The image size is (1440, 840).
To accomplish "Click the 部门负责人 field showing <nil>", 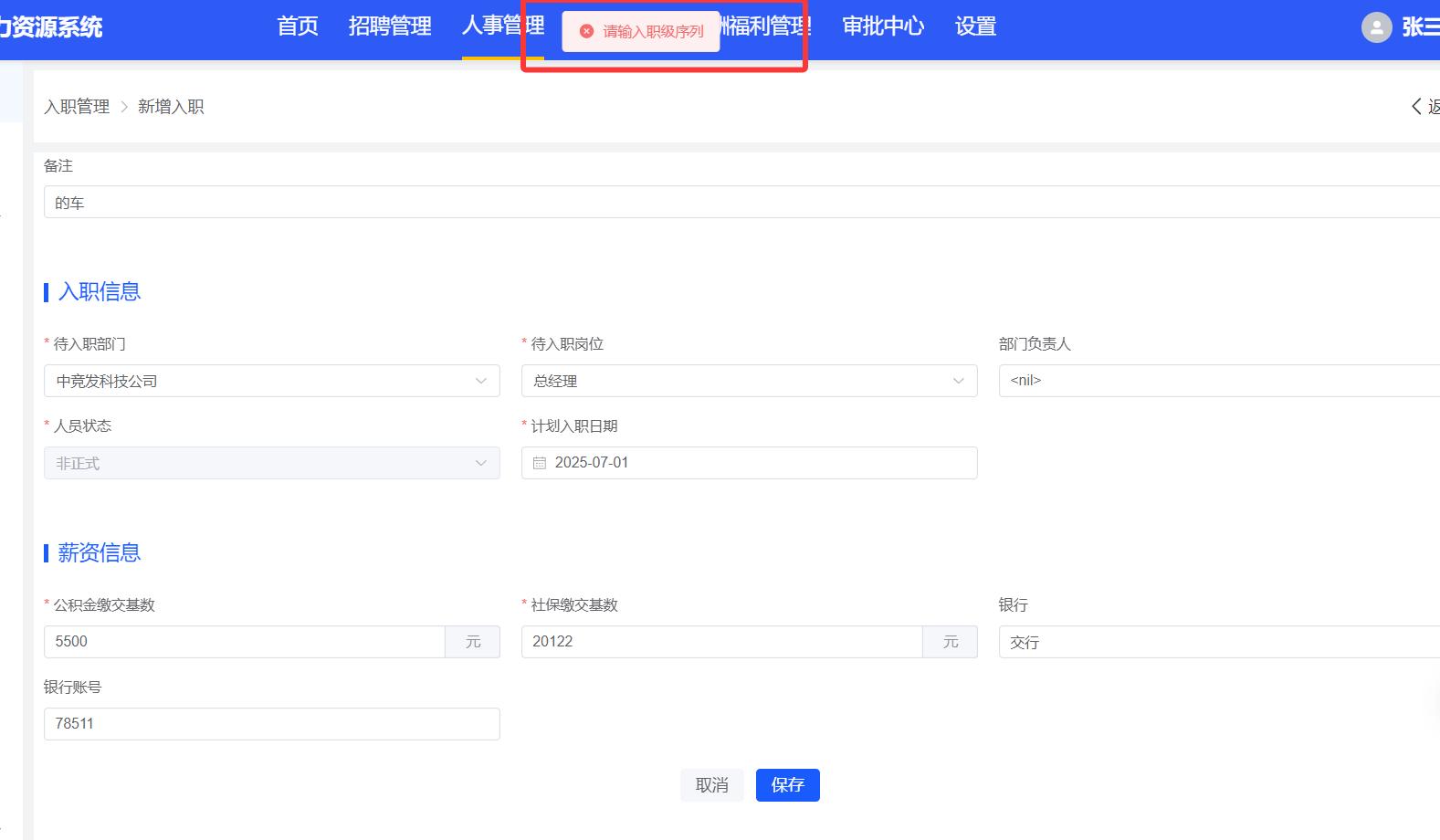I will [x=1219, y=381].
